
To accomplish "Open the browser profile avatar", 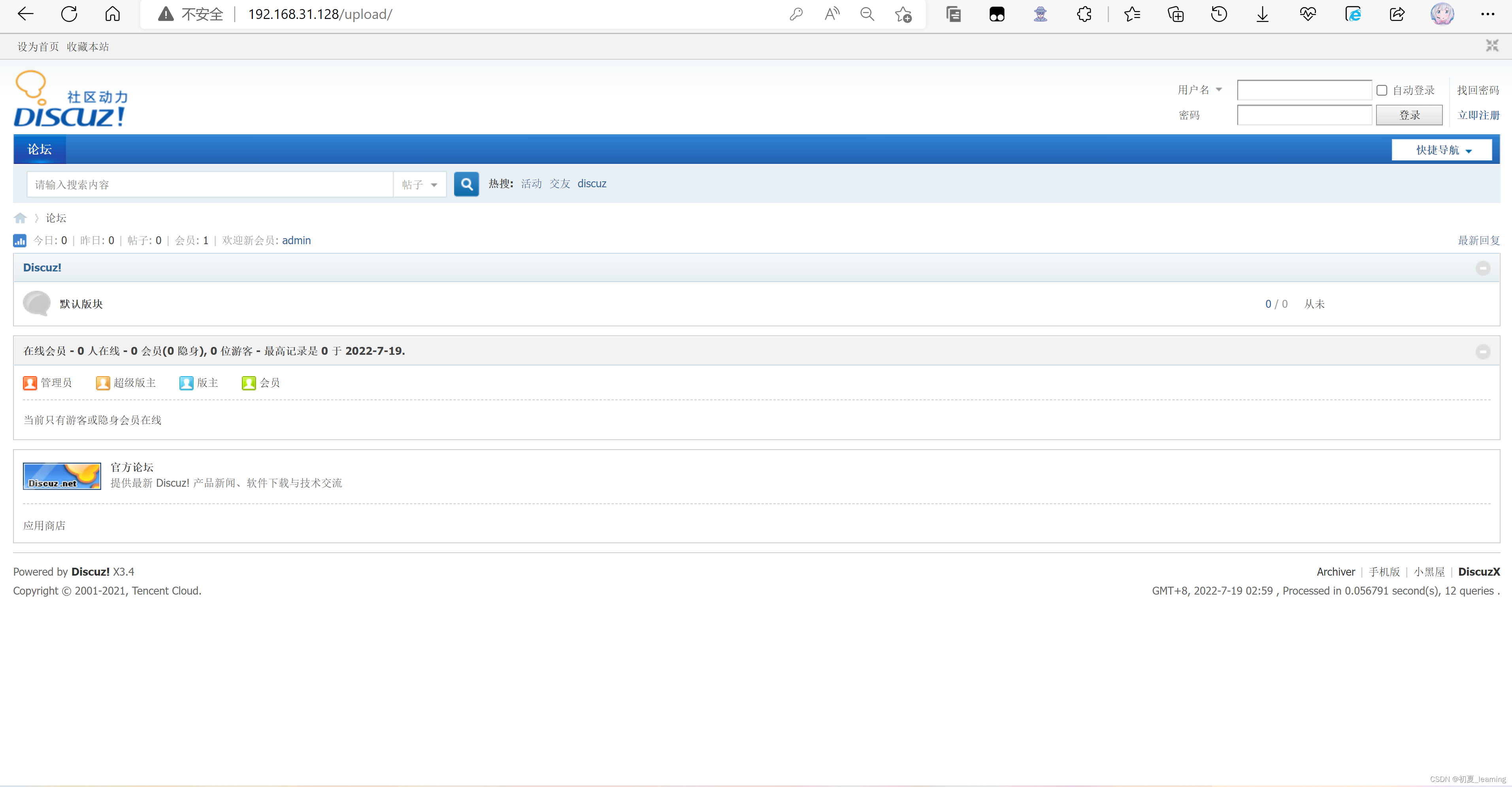I will (1442, 14).
